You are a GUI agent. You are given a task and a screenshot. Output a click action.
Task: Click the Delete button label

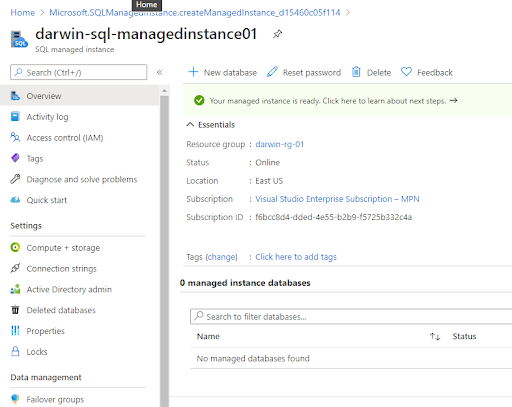379,73
